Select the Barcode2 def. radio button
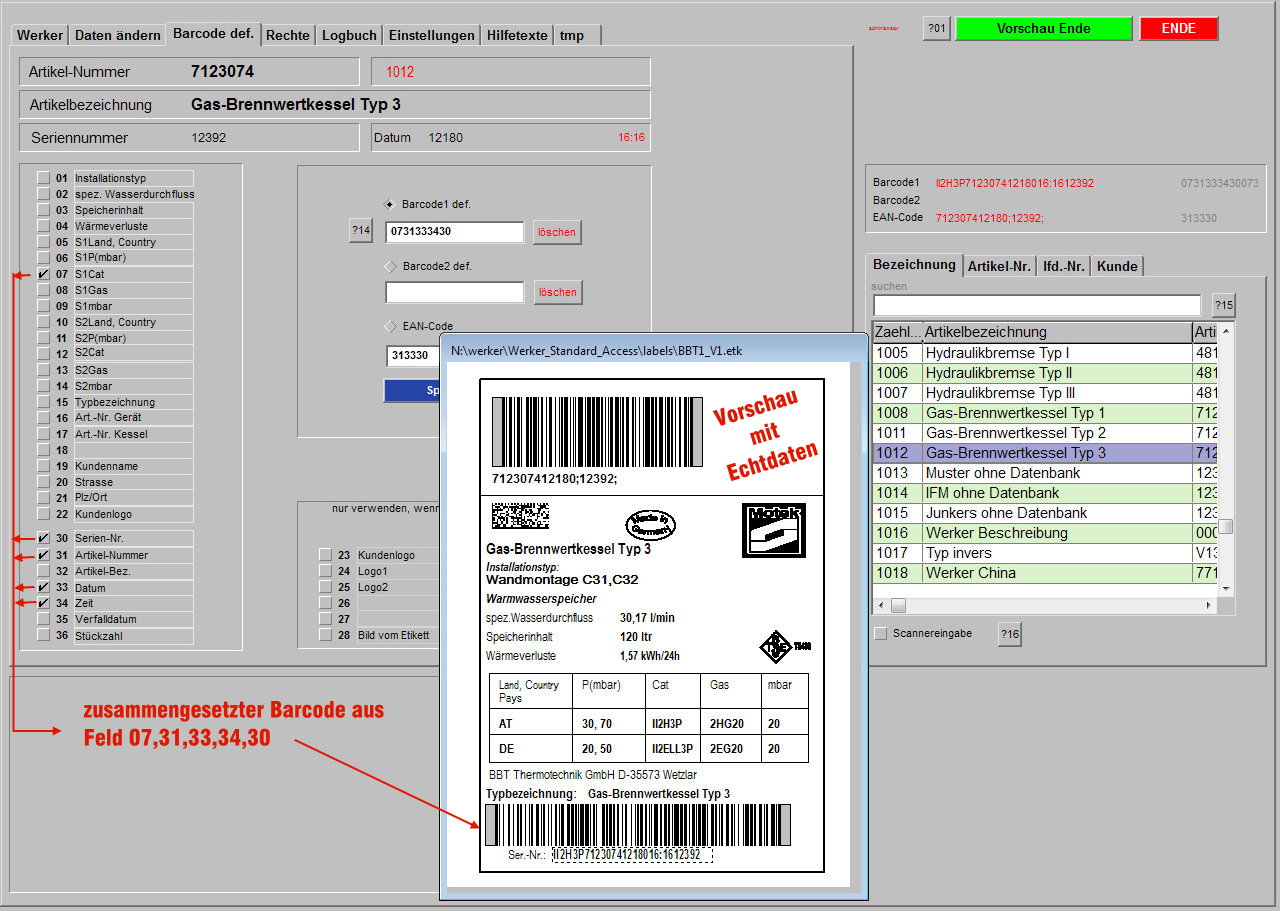Screen dimensions: 1280x911 [390, 266]
